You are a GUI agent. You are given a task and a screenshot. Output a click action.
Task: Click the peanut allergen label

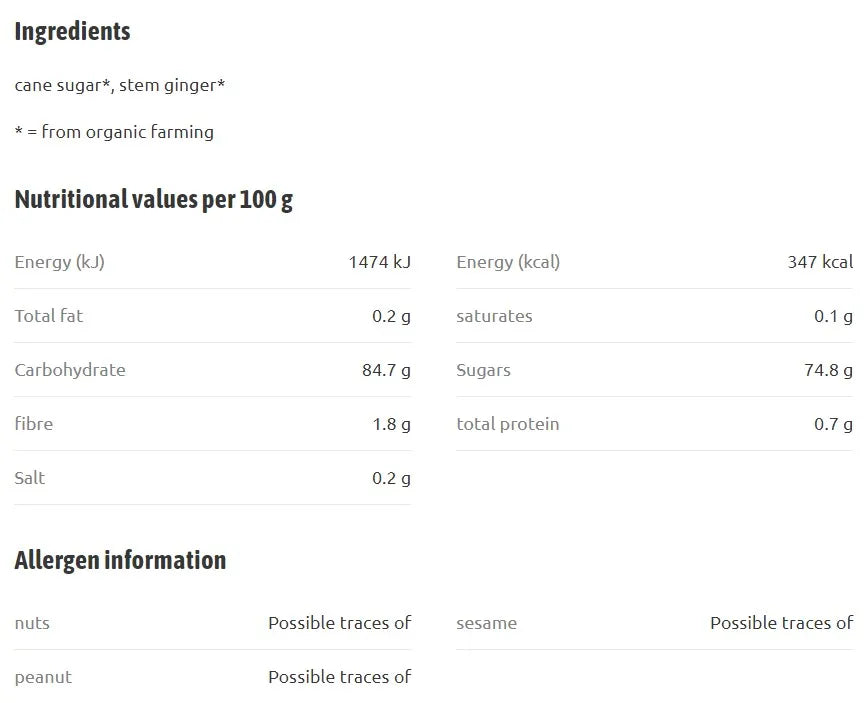coord(43,678)
